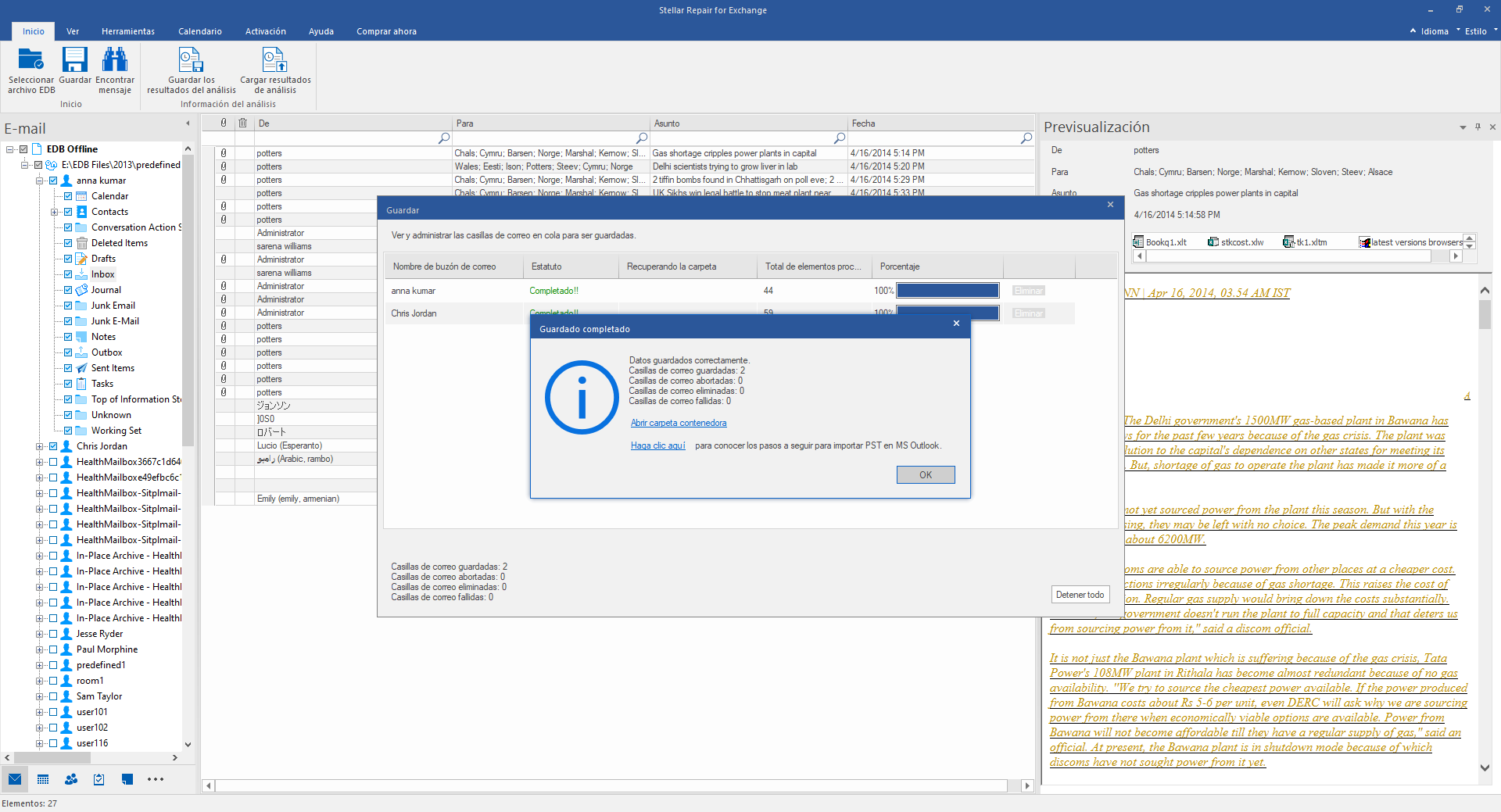The height and width of the screenshot is (812, 1501).
Task: Click the more options ellipsis icon
Action: 156,779
